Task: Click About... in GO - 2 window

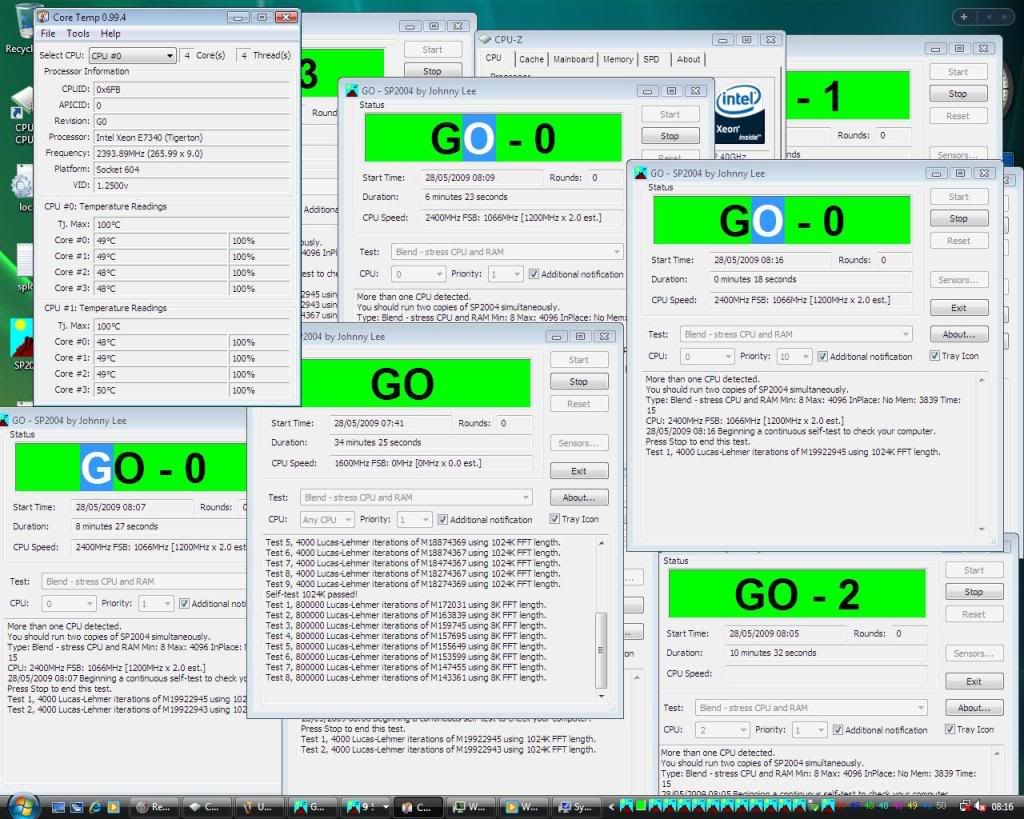Action: pyautogui.click(x=974, y=708)
